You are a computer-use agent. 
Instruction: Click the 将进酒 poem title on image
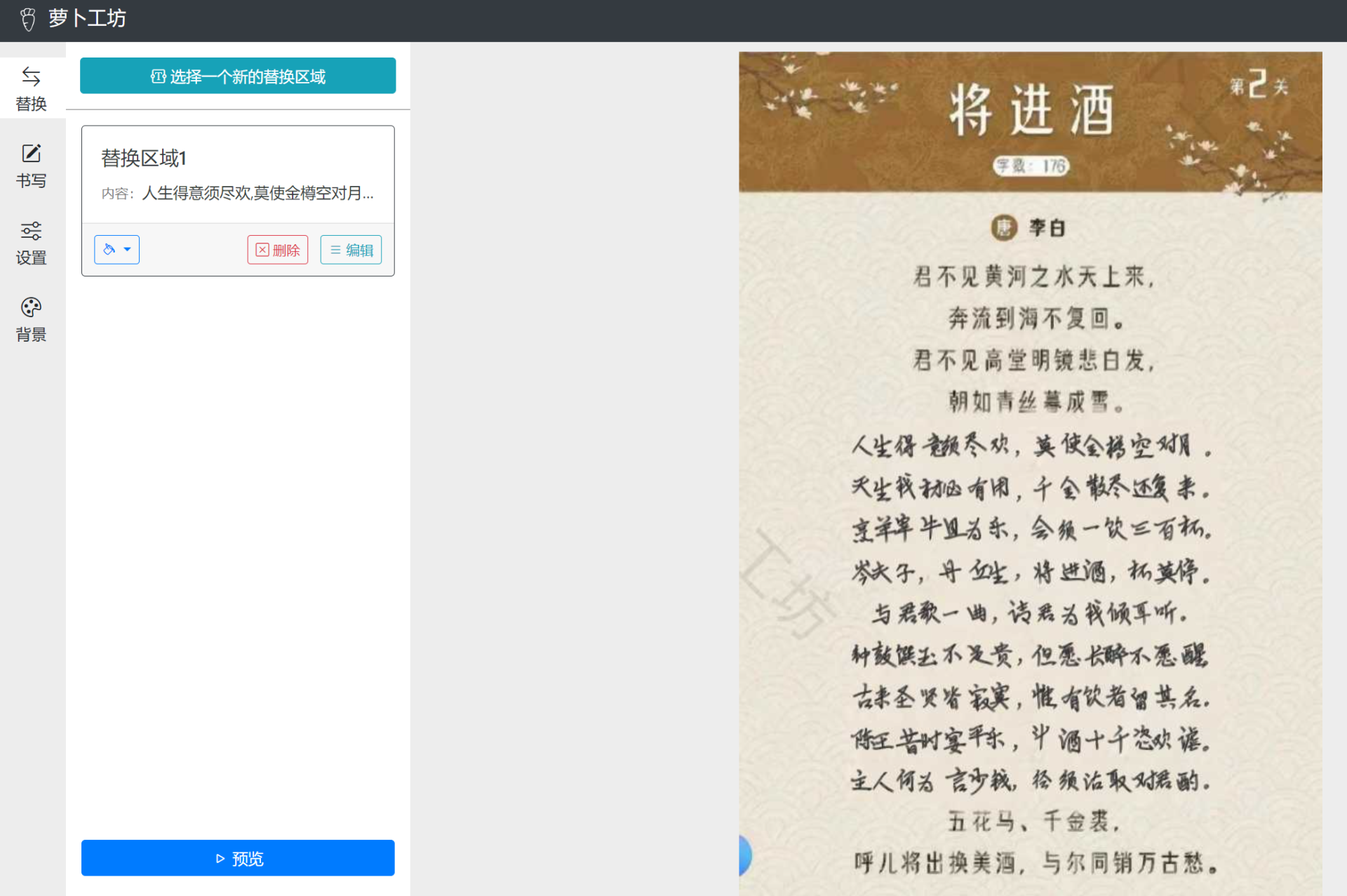tap(1031, 110)
